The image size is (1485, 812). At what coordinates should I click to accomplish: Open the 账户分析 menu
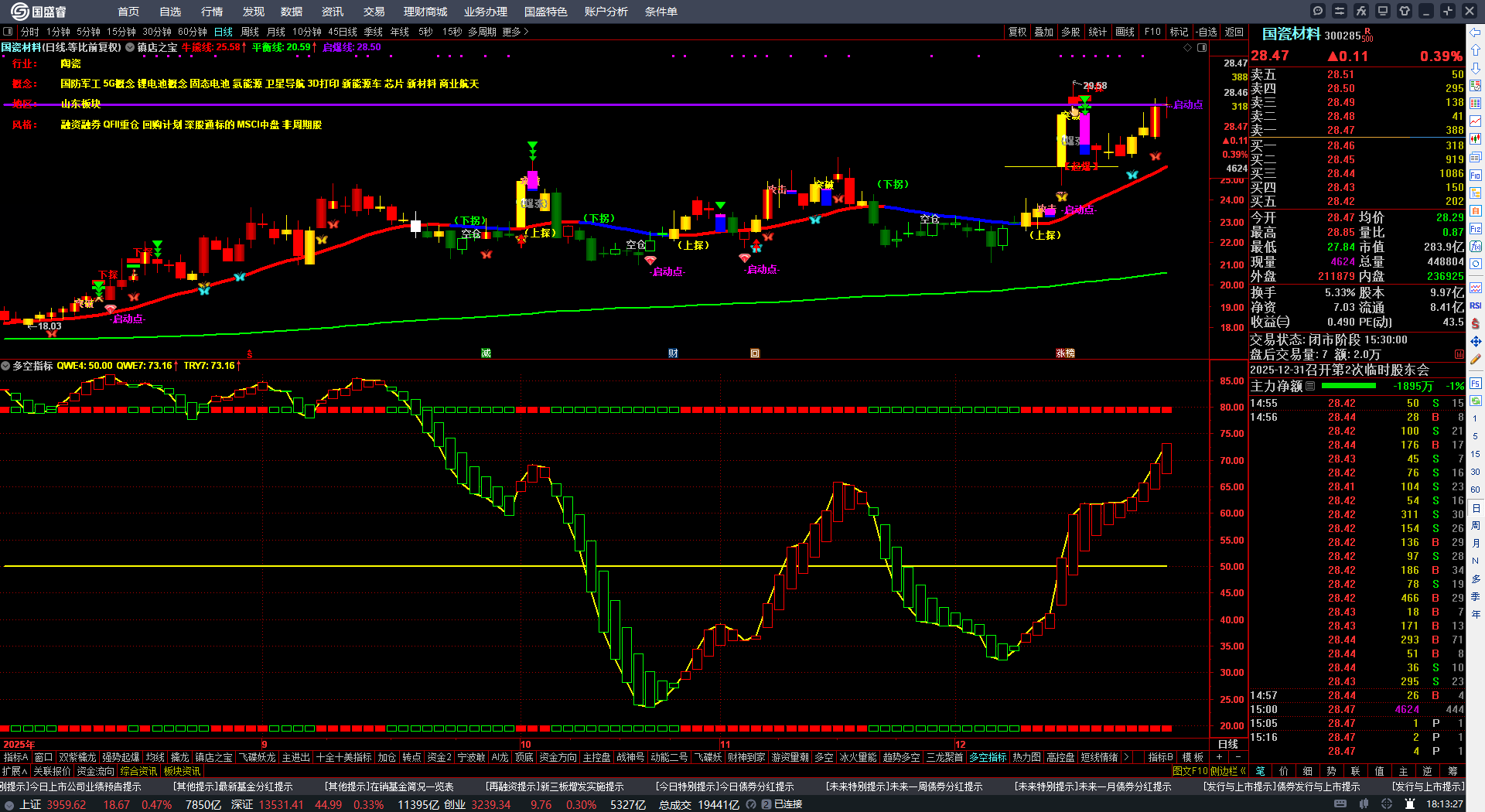(606, 12)
